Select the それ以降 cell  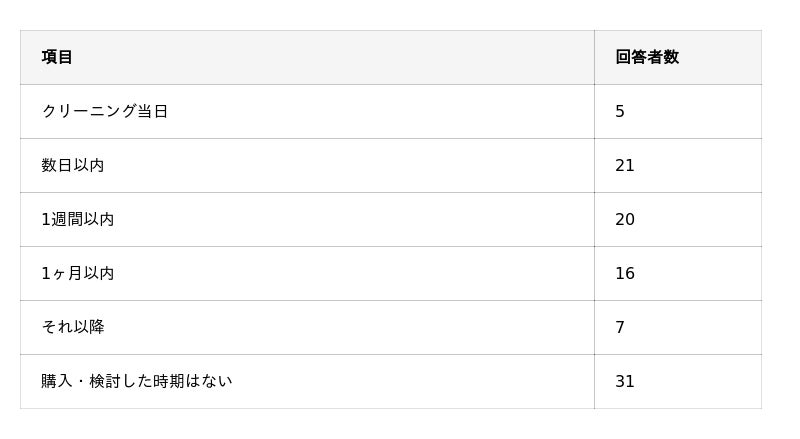point(73,327)
